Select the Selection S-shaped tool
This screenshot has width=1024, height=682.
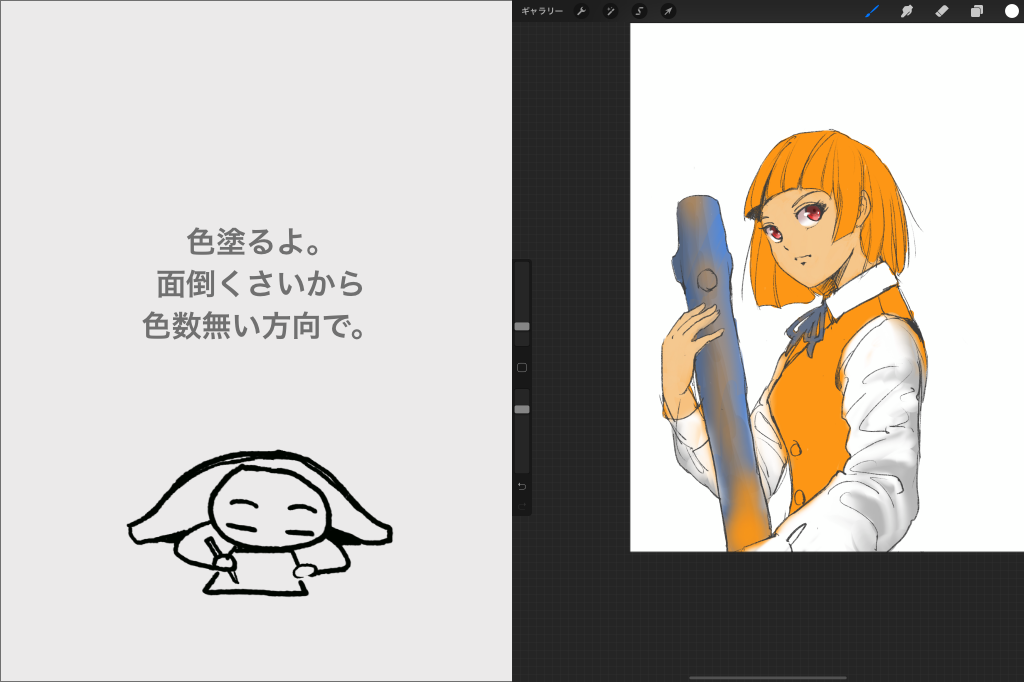pyautogui.click(x=639, y=11)
